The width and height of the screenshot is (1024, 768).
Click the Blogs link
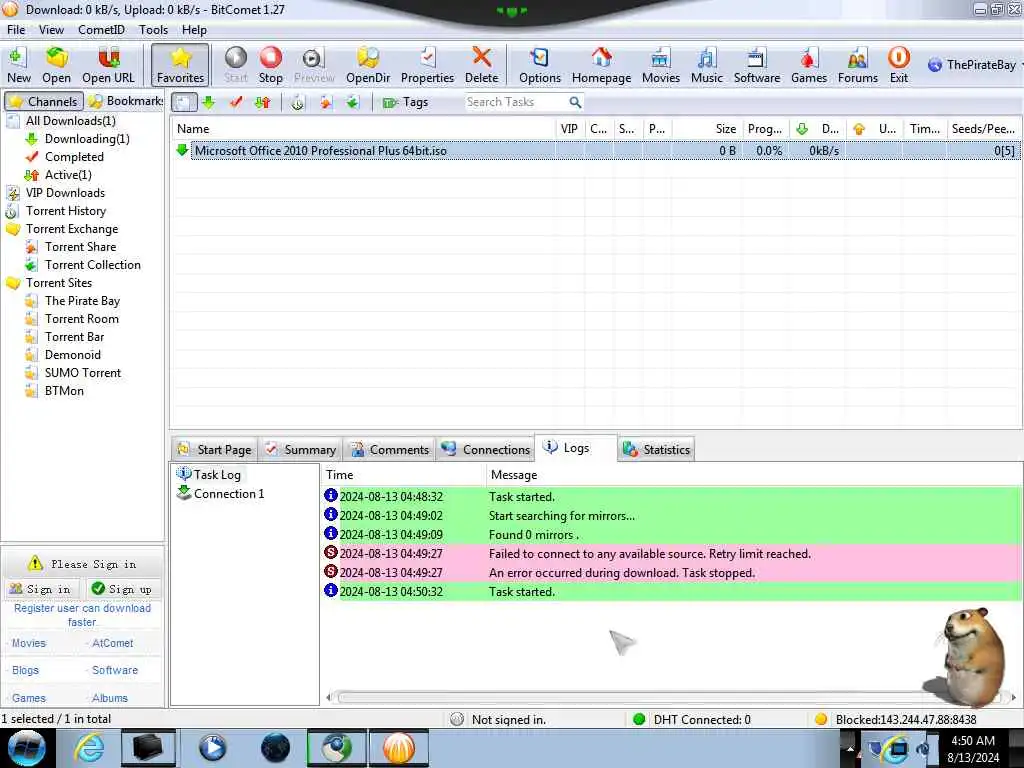click(25, 670)
